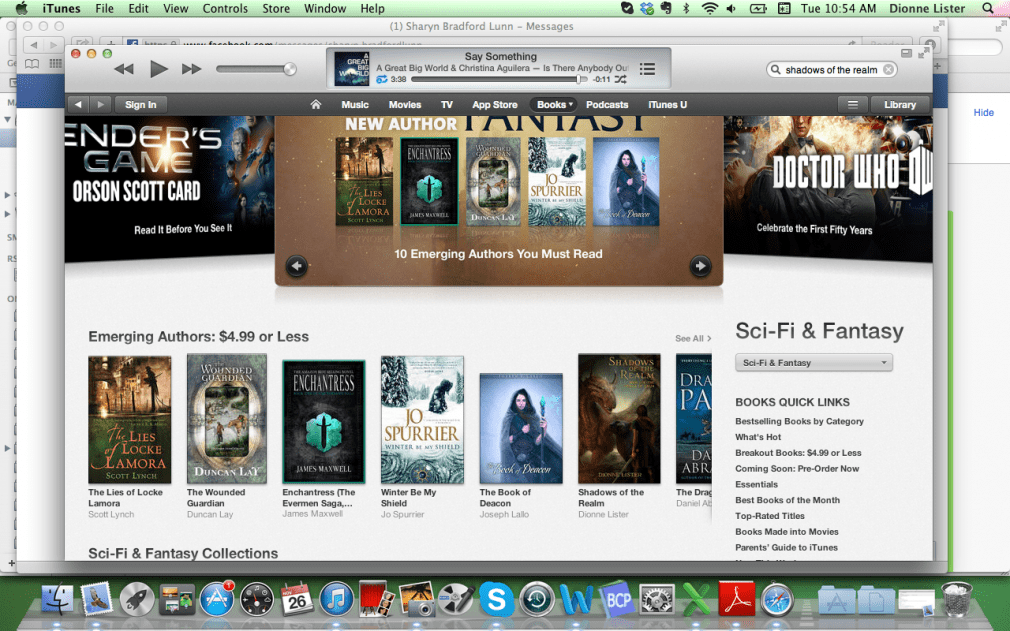The height and width of the screenshot is (631, 1010).
Task: Toggle the repeat icon beside 3:38
Action: point(381,79)
